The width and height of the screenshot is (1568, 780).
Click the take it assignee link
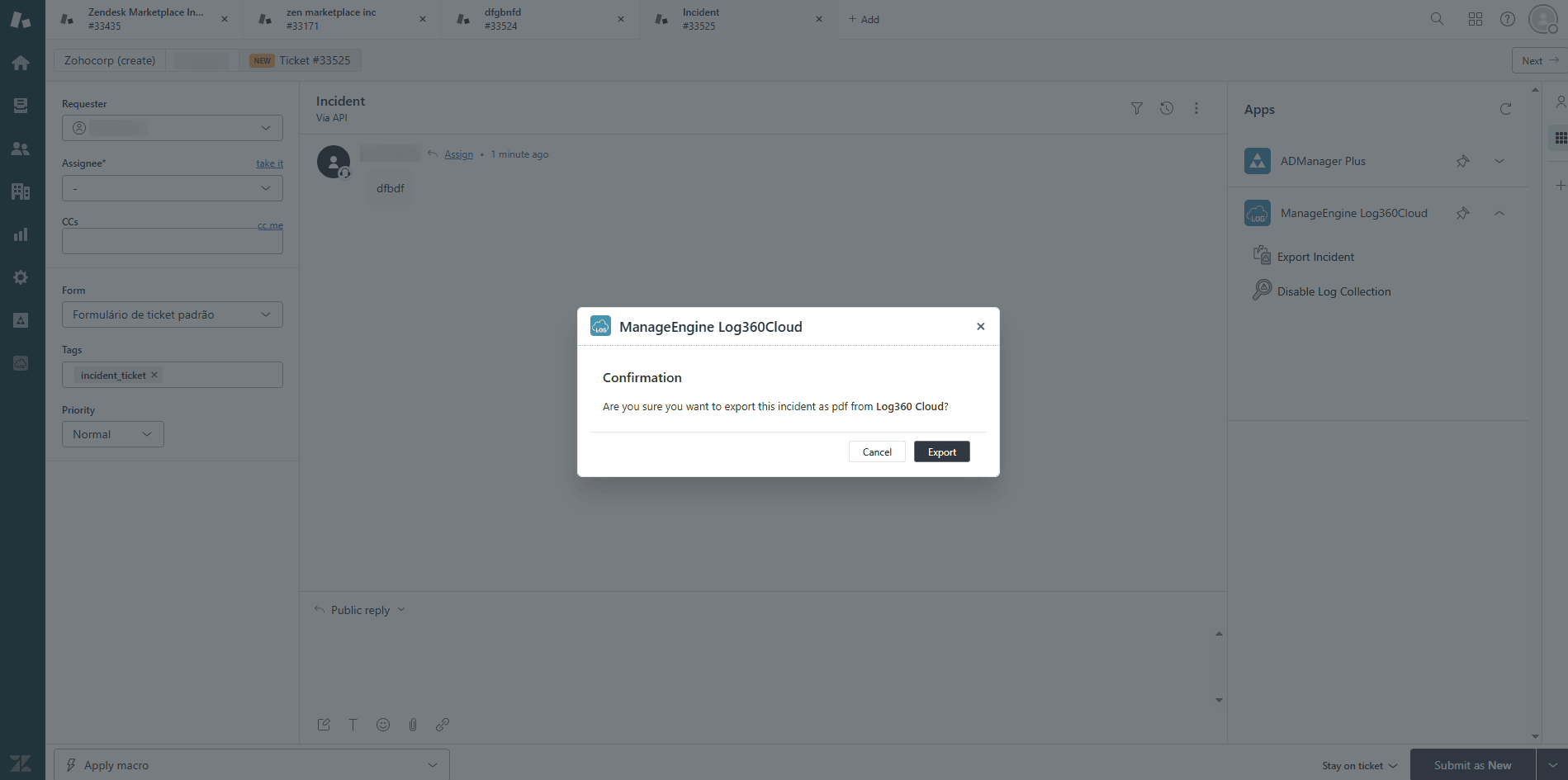269,163
